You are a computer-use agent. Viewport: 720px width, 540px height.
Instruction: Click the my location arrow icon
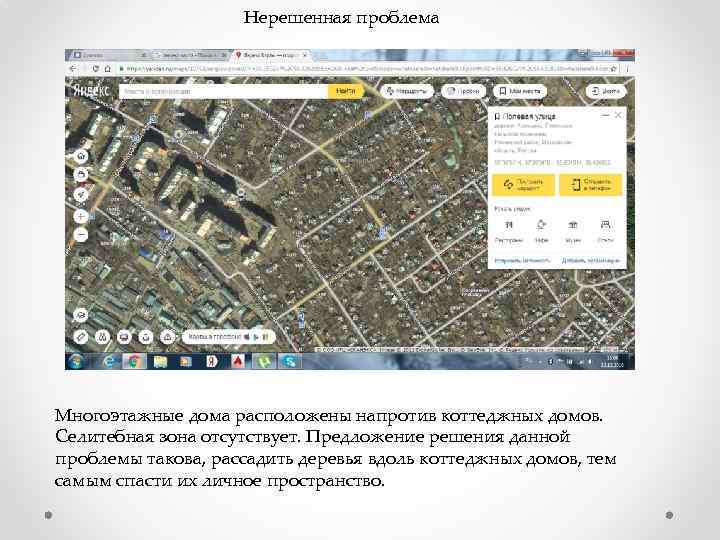pos(81,195)
